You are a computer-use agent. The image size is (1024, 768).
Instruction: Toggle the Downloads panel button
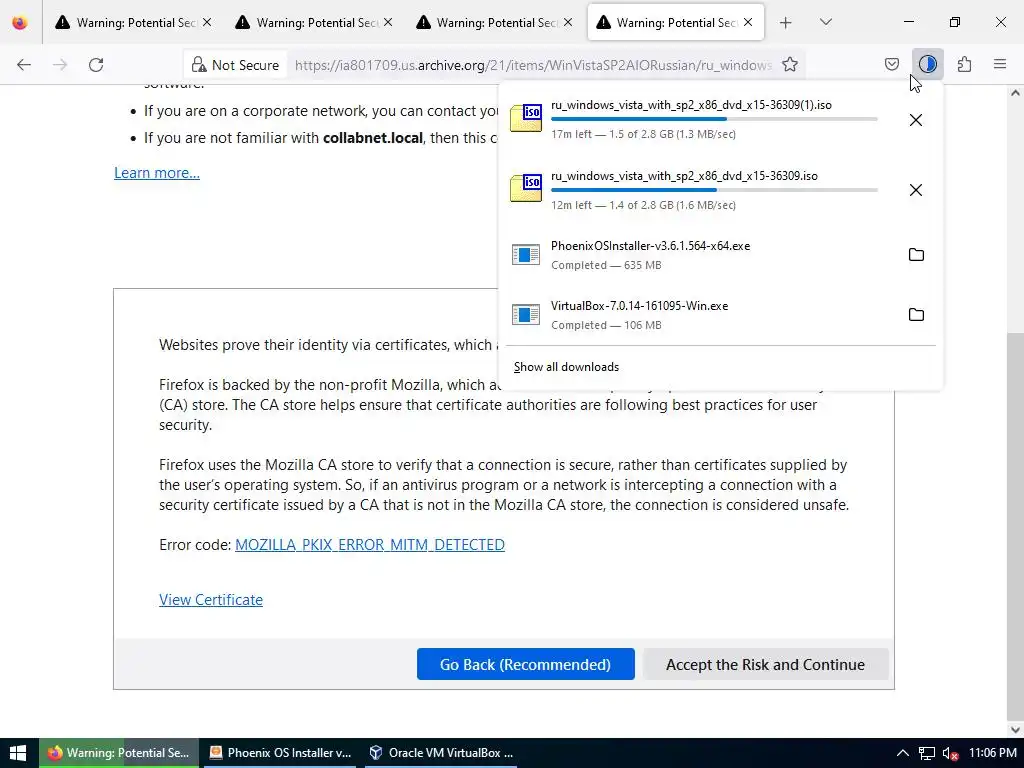[927, 64]
